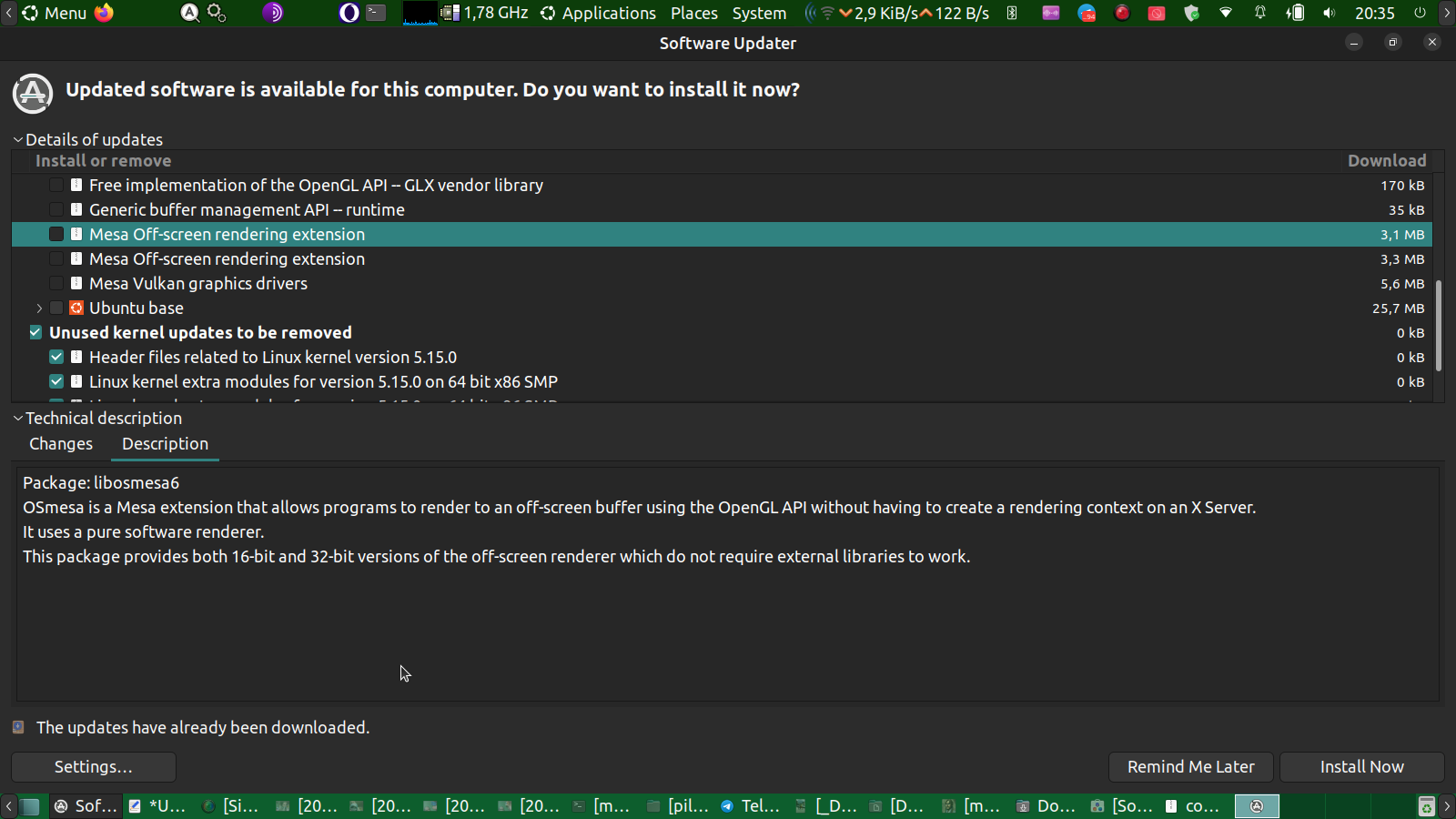
Task: Open the Menu in the top panel
Action: click(x=55, y=13)
